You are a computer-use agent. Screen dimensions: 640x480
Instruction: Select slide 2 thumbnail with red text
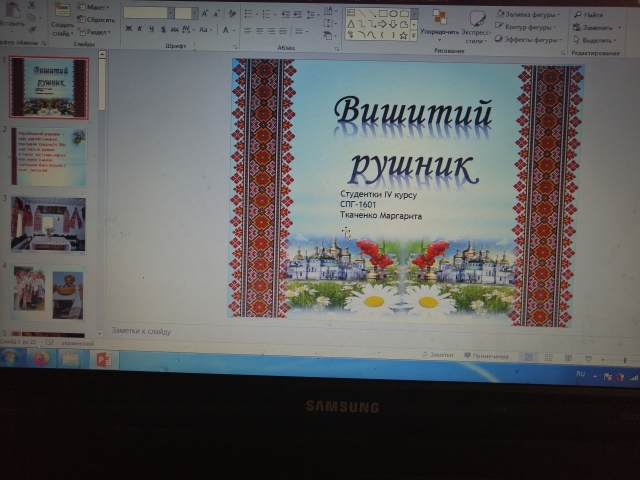tap(49, 156)
